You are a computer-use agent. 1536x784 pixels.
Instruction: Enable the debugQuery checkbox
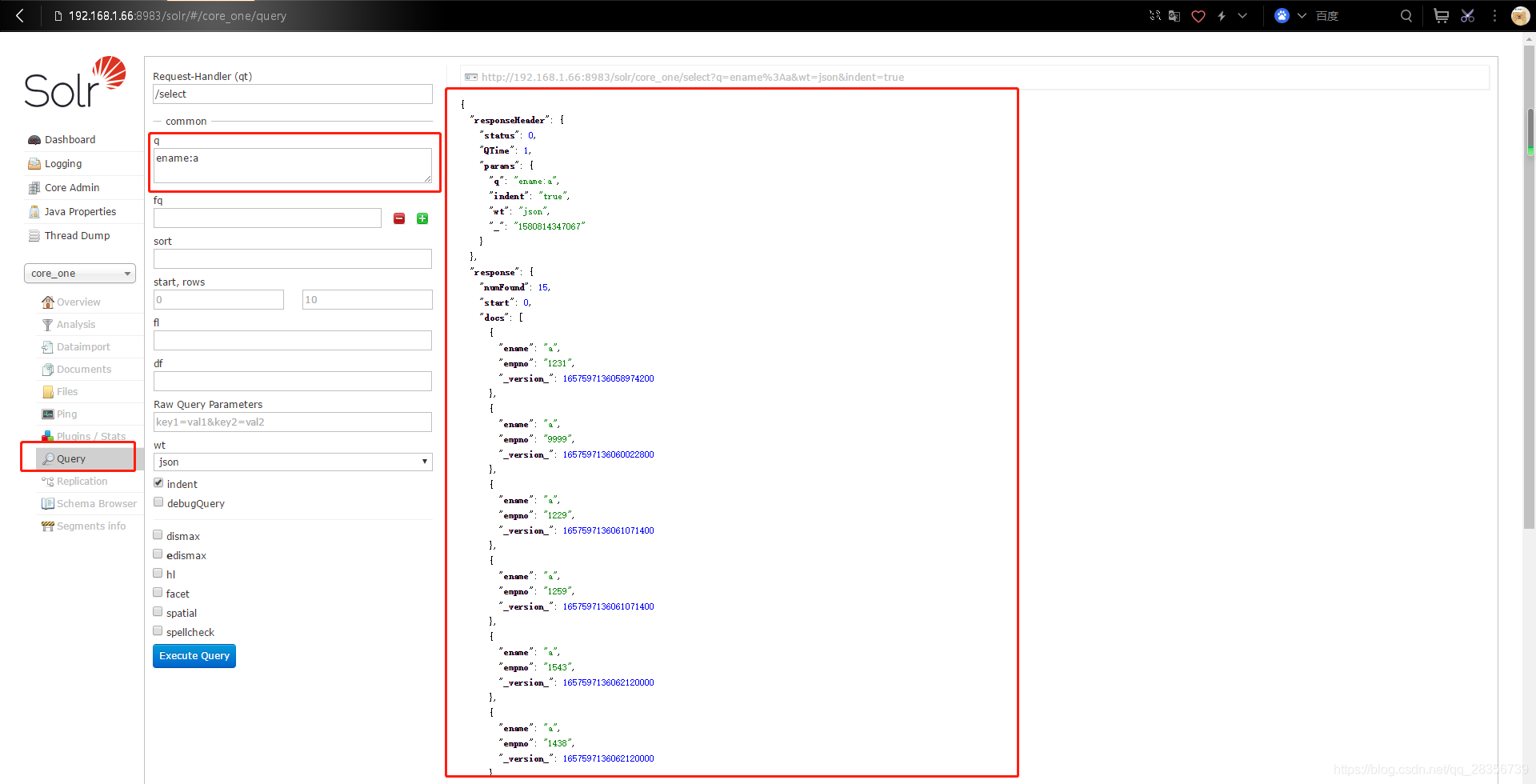(158, 502)
